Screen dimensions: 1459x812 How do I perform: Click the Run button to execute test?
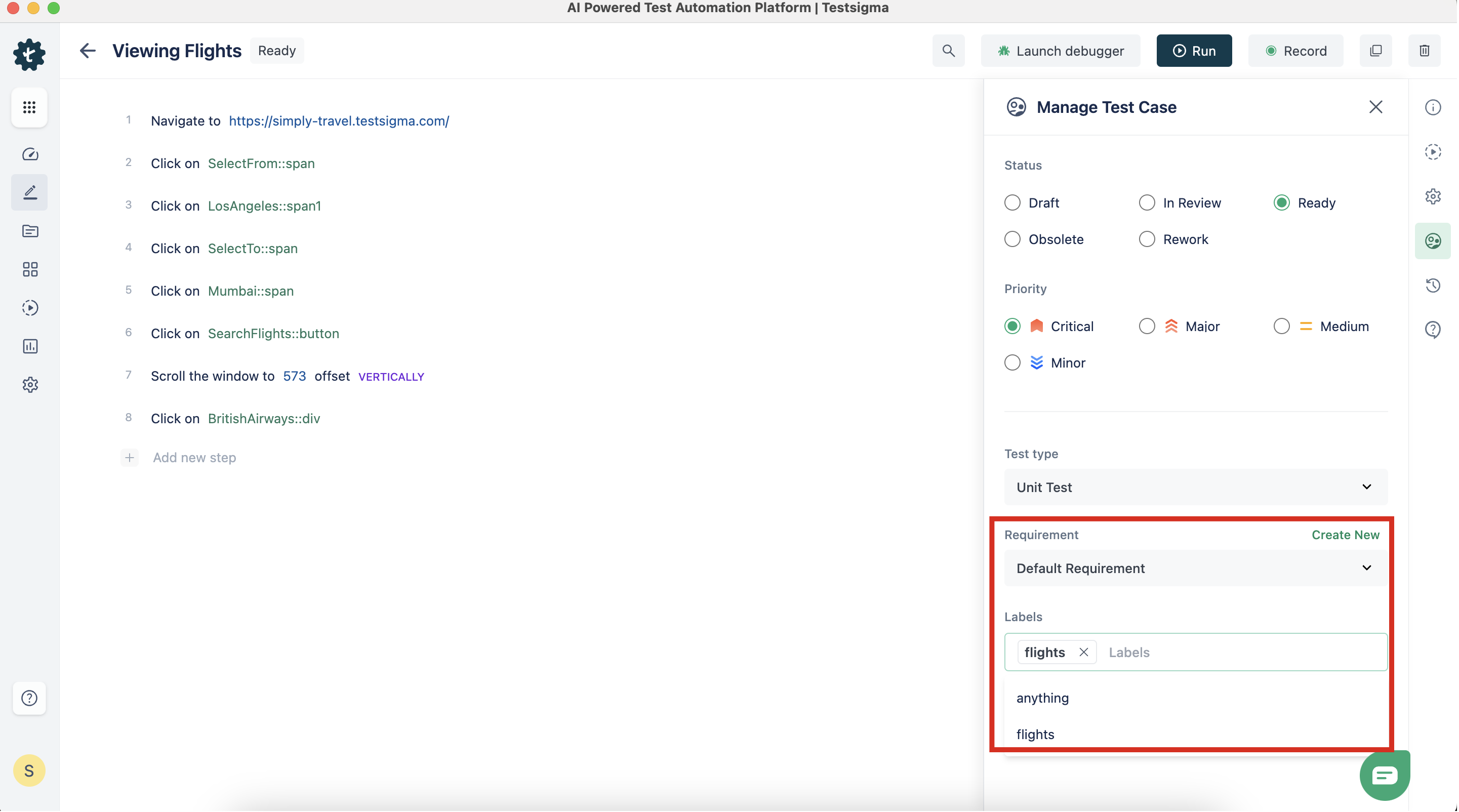point(1194,50)
